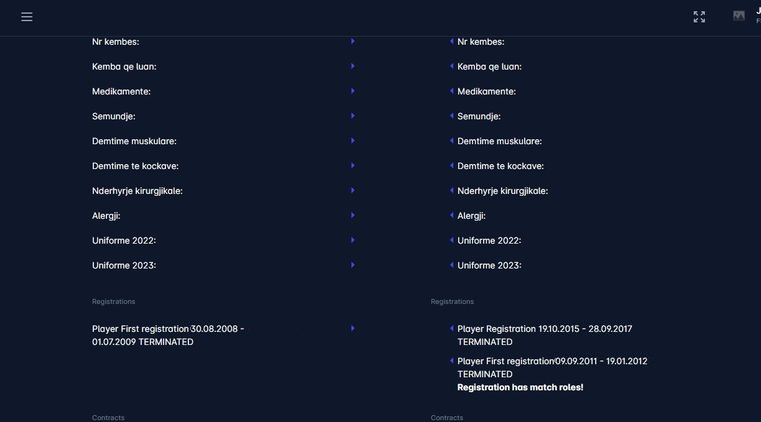Viewport: 761px width, 422px height.
Task: Select left Player First registration 30.08.2008 text
Action: [x=168, y=335]
